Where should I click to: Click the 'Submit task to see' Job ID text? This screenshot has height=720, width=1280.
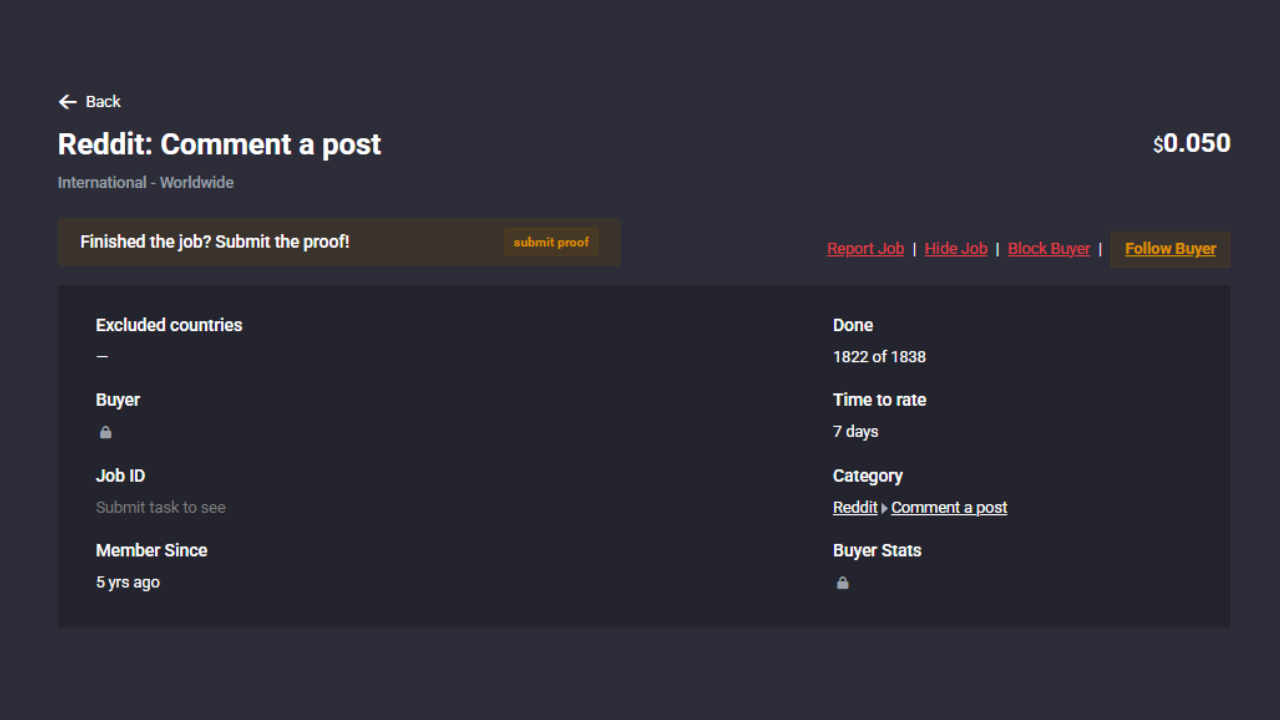(x=161, y=508)
